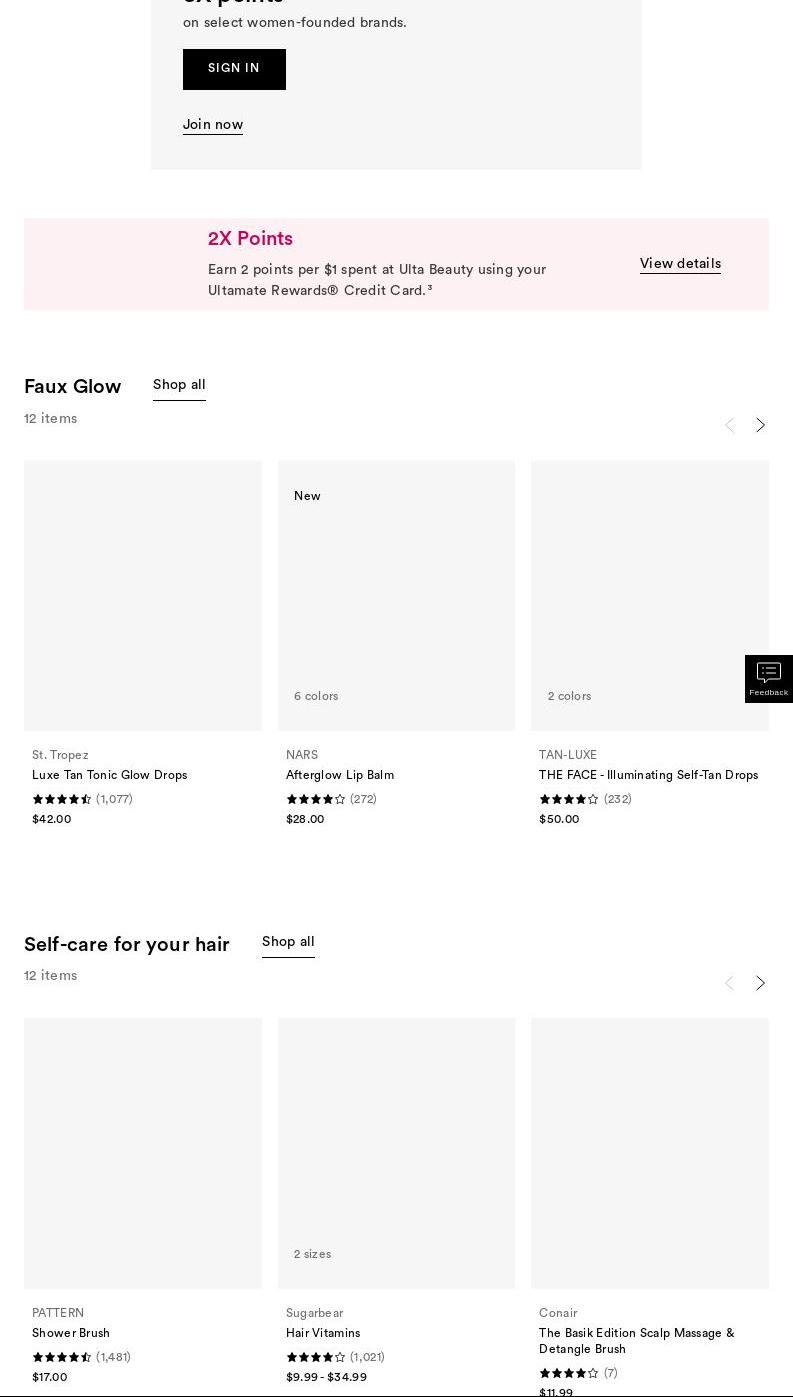
Task: Click star rating for PATTERN Shower Brush
Action: pos(62,1357)
